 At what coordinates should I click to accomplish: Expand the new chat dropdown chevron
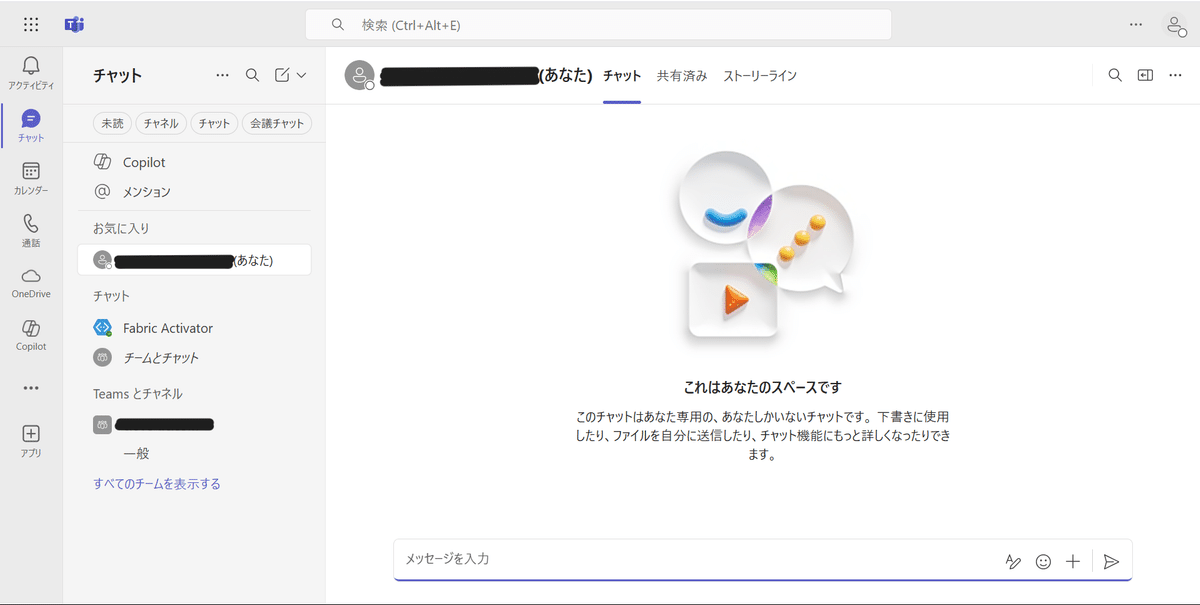[301, 75]
